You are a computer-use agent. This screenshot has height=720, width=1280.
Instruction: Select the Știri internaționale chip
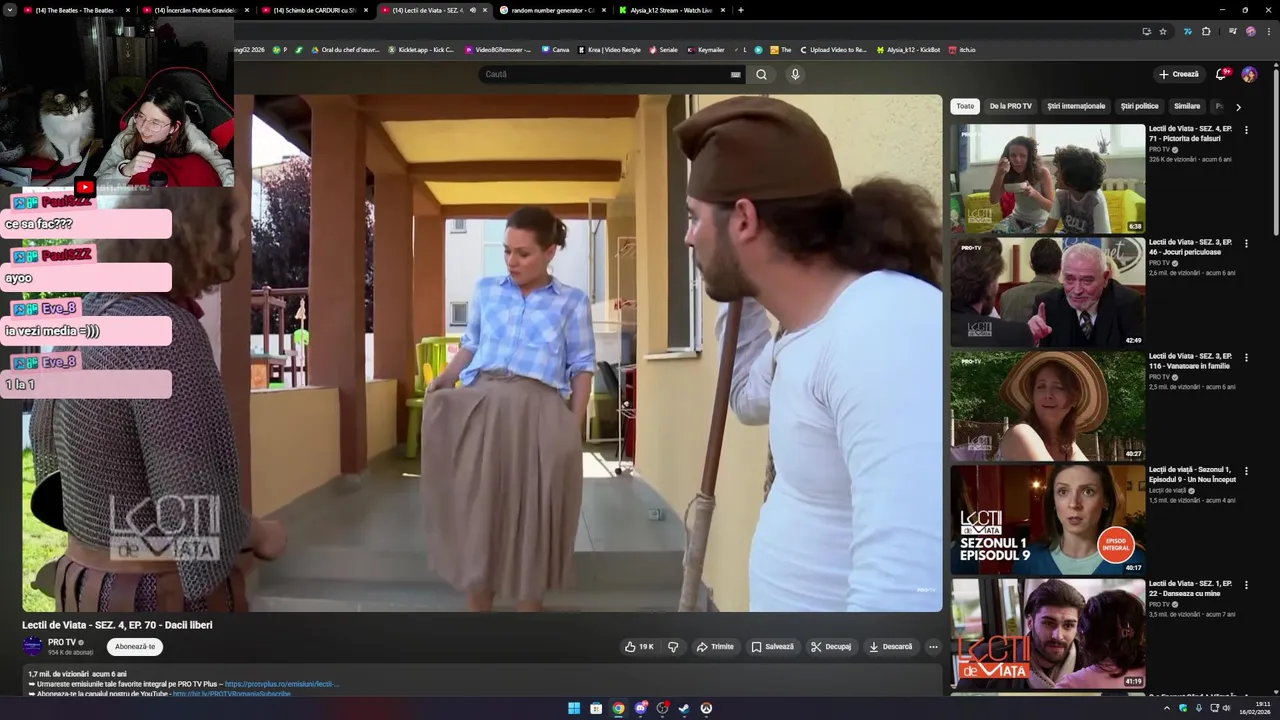pyautogui.click(x=1076, y=106)
